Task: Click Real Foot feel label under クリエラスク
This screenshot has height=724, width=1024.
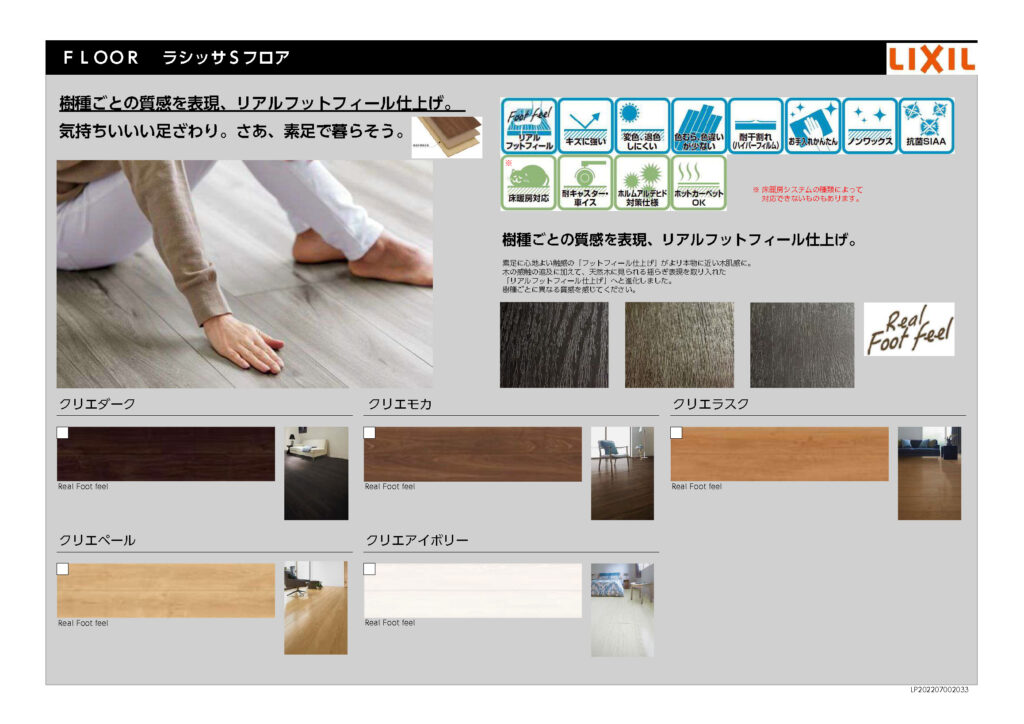Action: pos(697,486)
